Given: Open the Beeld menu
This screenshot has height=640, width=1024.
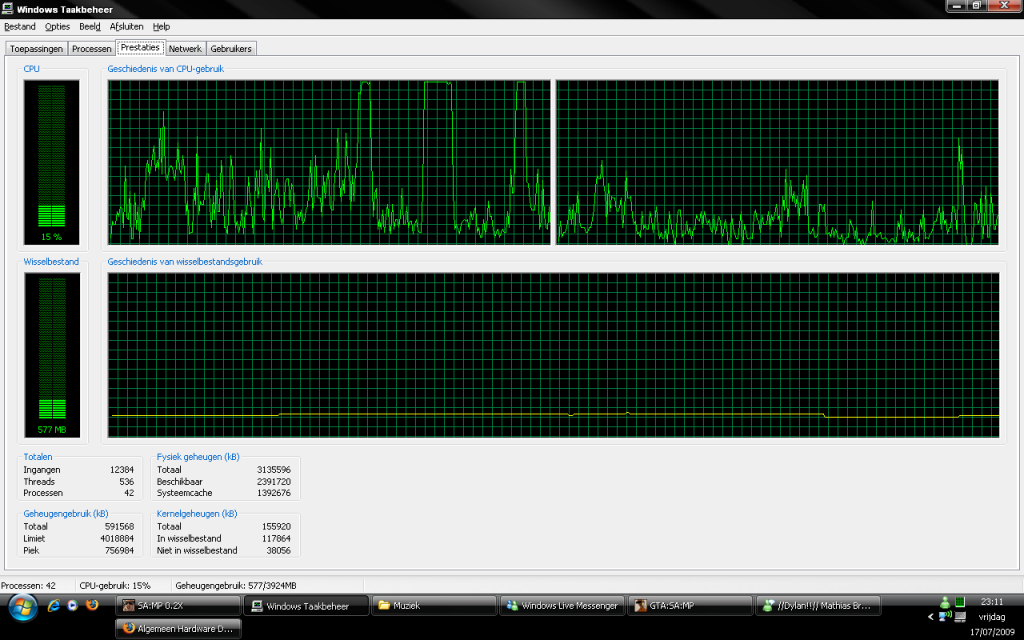Looking at the screenshot, I should (x=89, y=27).
